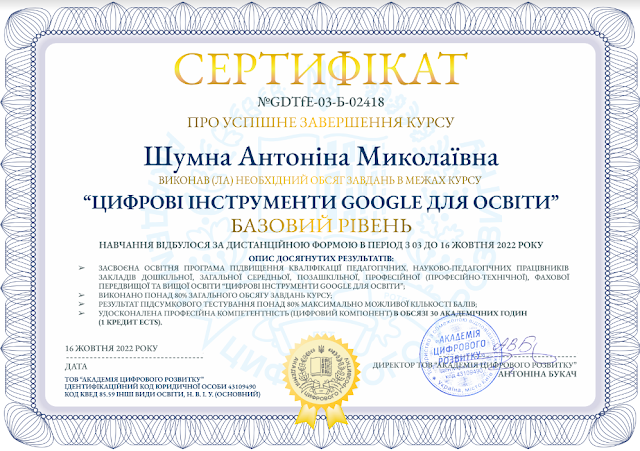Click 'КОД КВЕД 85.59' footer line
This screenshot has width=640, height=451.
162,394
